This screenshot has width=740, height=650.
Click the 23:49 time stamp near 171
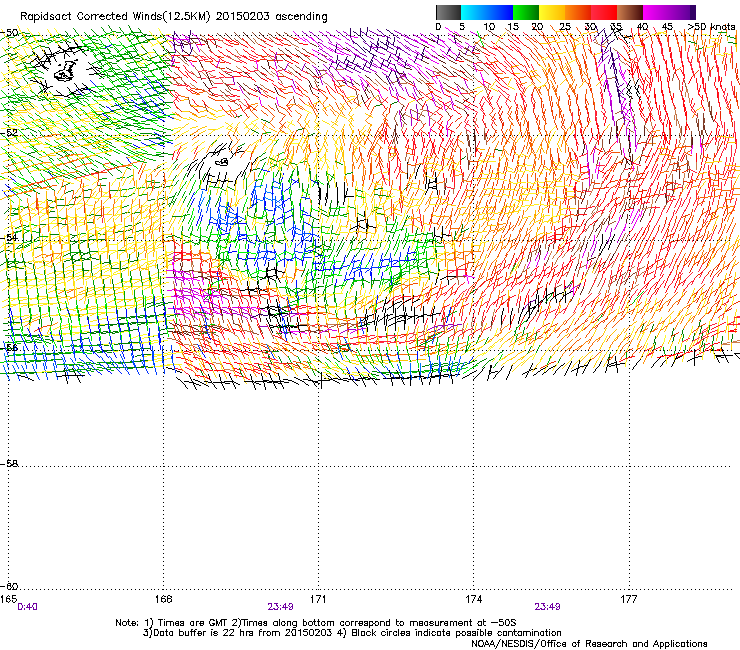[x=280, y=607]
